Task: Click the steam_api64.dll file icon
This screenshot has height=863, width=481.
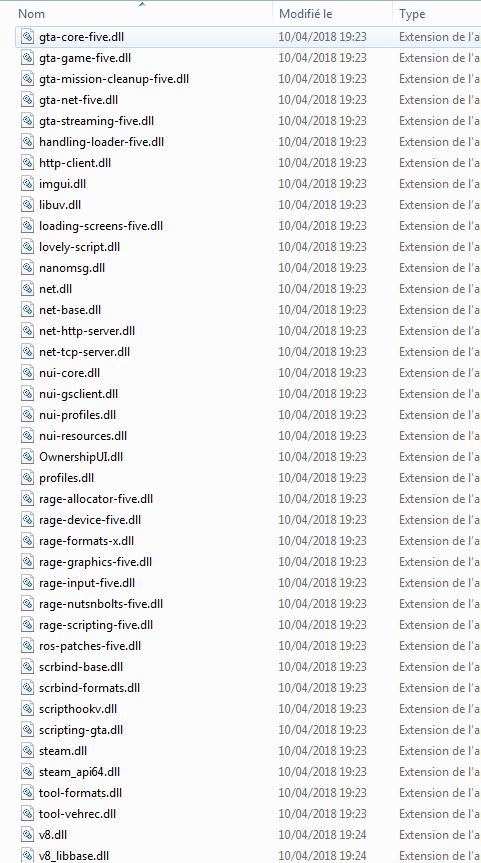Action: coord(28,772)
